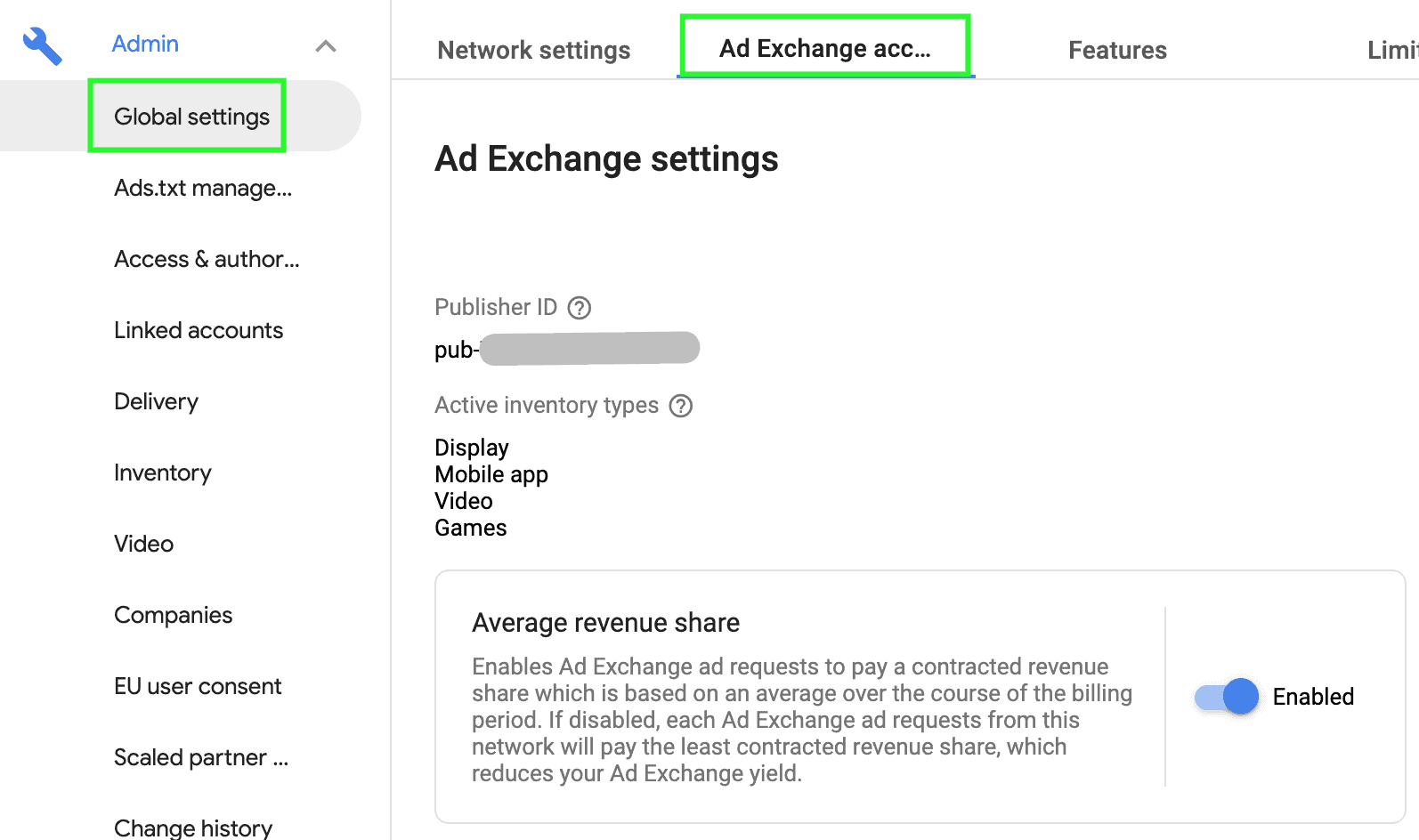Open the Video admin page
The image size is (1419, 840).
point(143,544)
